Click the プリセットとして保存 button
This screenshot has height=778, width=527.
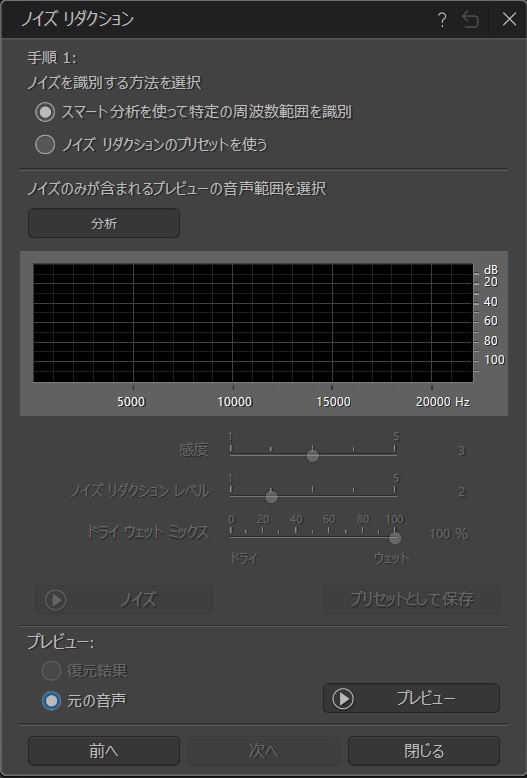(x=411, y=599)
